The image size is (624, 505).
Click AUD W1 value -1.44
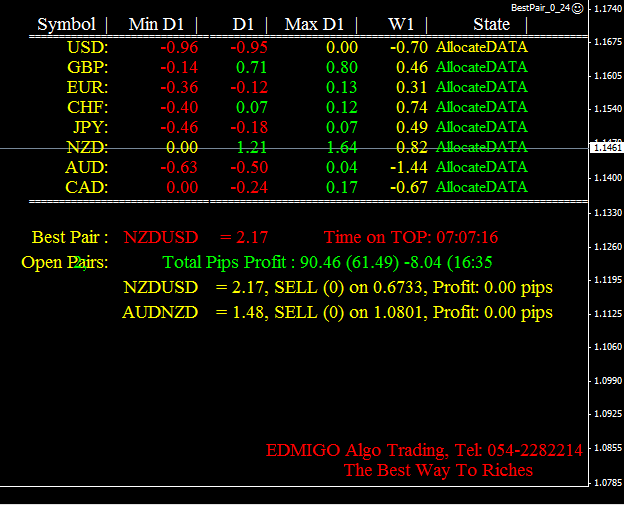pyautogui.click(x=409, y=167)
